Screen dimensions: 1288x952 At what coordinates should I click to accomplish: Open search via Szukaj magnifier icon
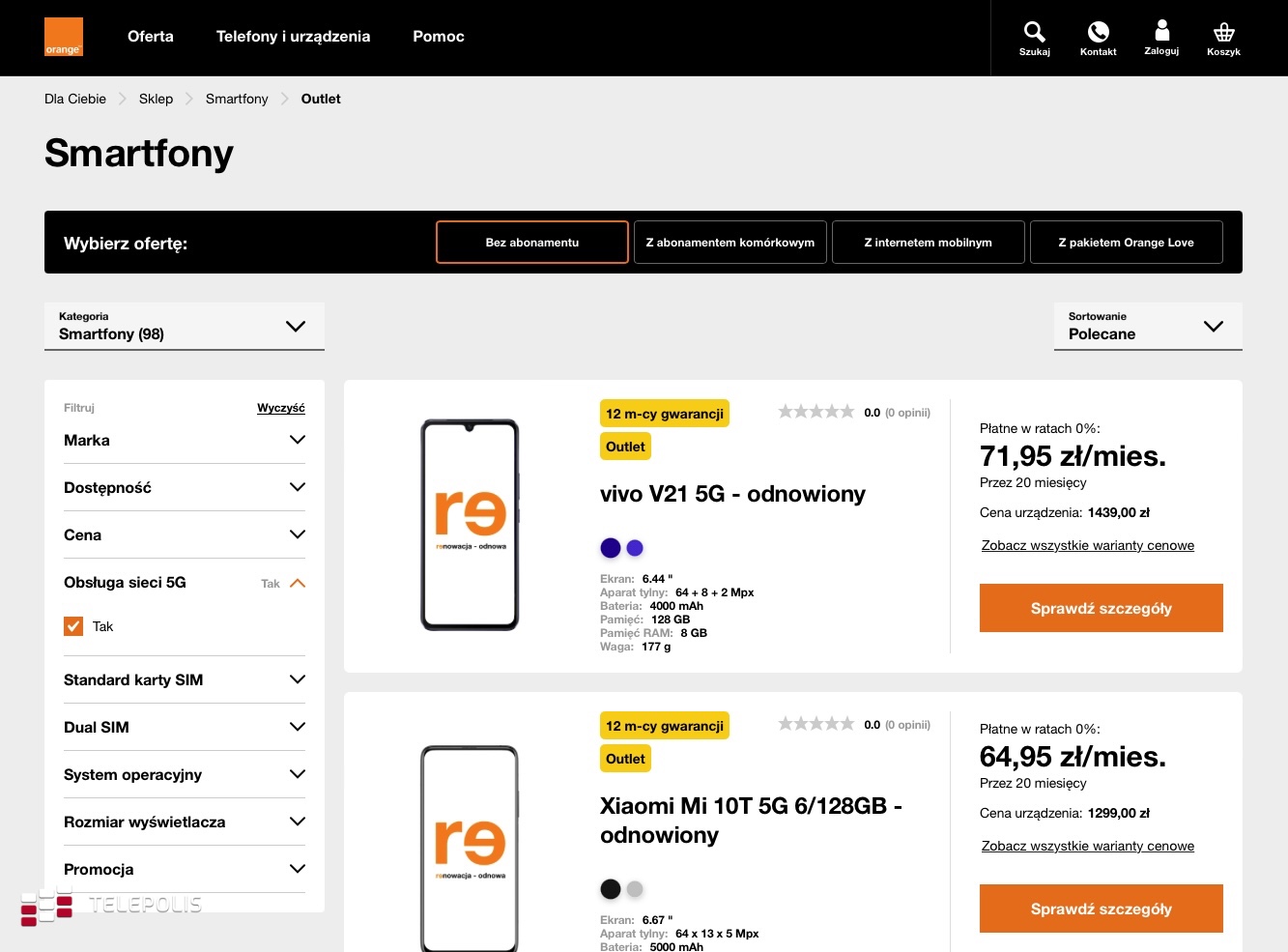[x=1034, y=32]
